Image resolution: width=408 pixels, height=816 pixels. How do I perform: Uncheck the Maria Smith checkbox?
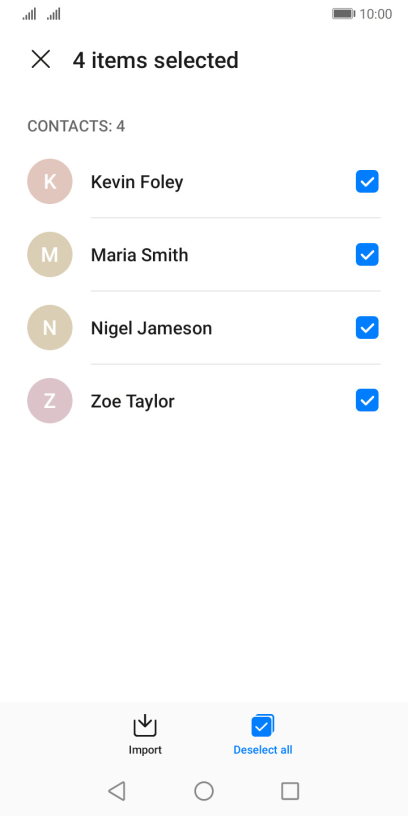367,254
